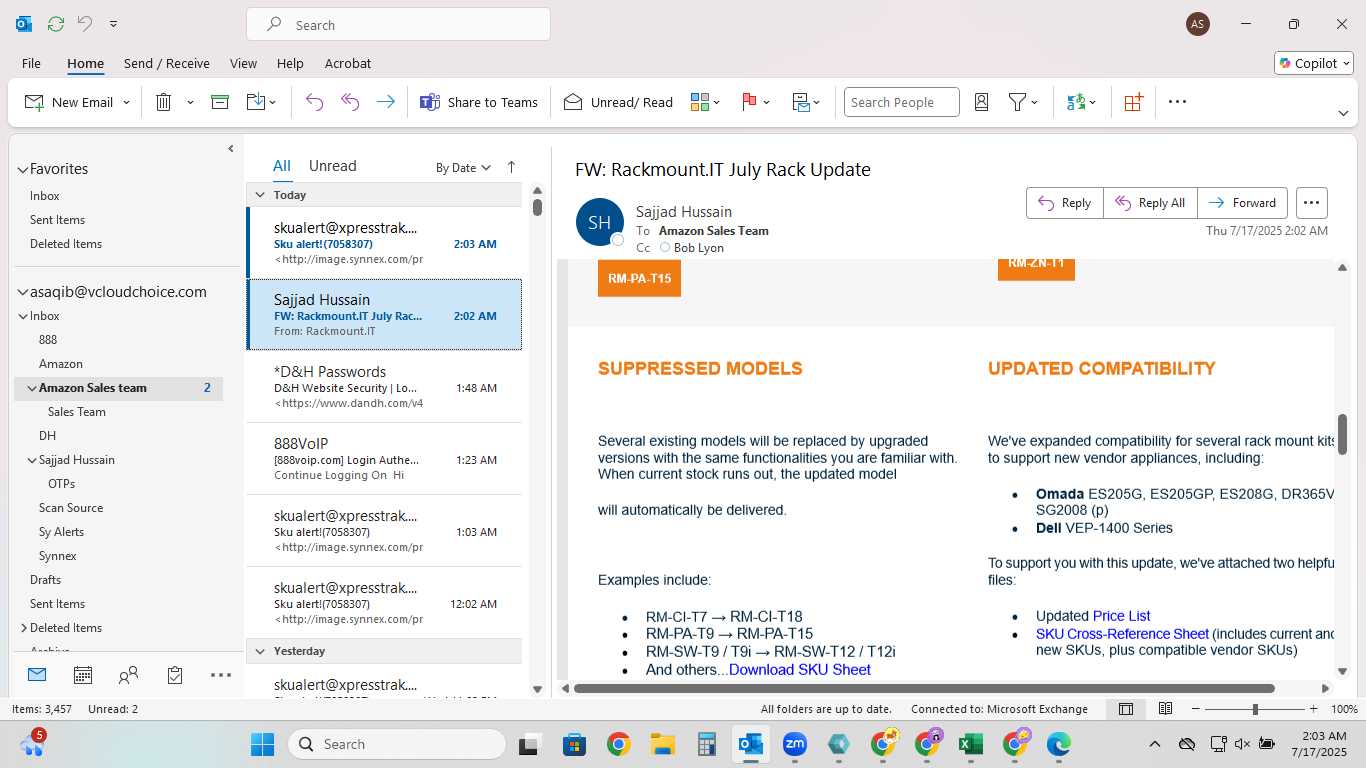This screenshot has width=1366, height=768.
Task: Open the All Apps add-ins icon
Action: 1133,102
